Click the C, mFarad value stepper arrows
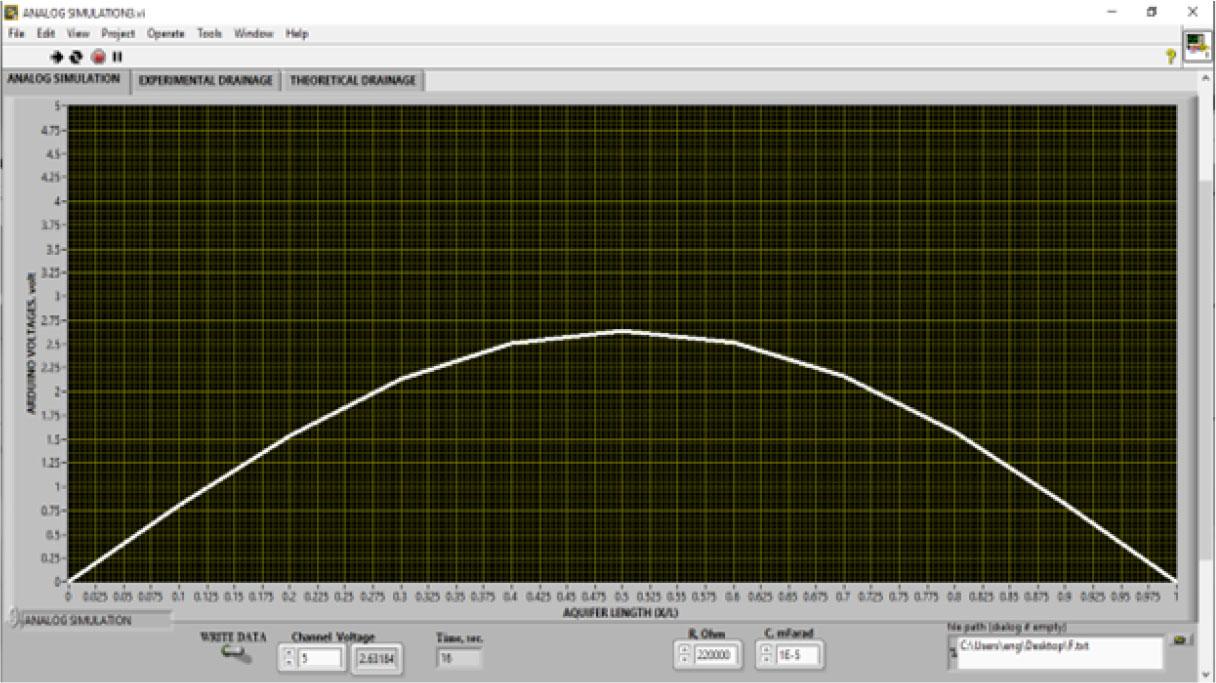The width and height of the screenshot is (1216, 683). [x=766, y=655]
